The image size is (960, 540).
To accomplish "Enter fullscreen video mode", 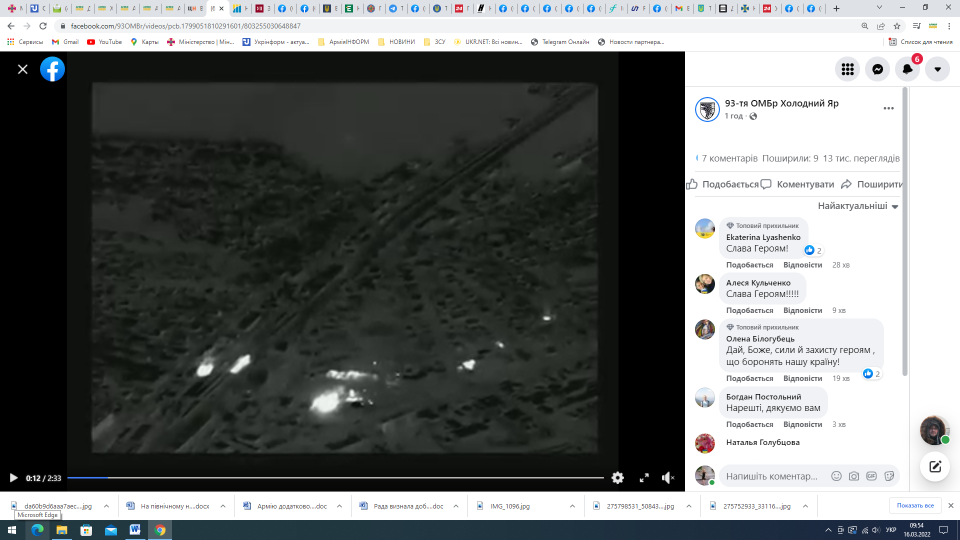I will (x=644, y=478).
